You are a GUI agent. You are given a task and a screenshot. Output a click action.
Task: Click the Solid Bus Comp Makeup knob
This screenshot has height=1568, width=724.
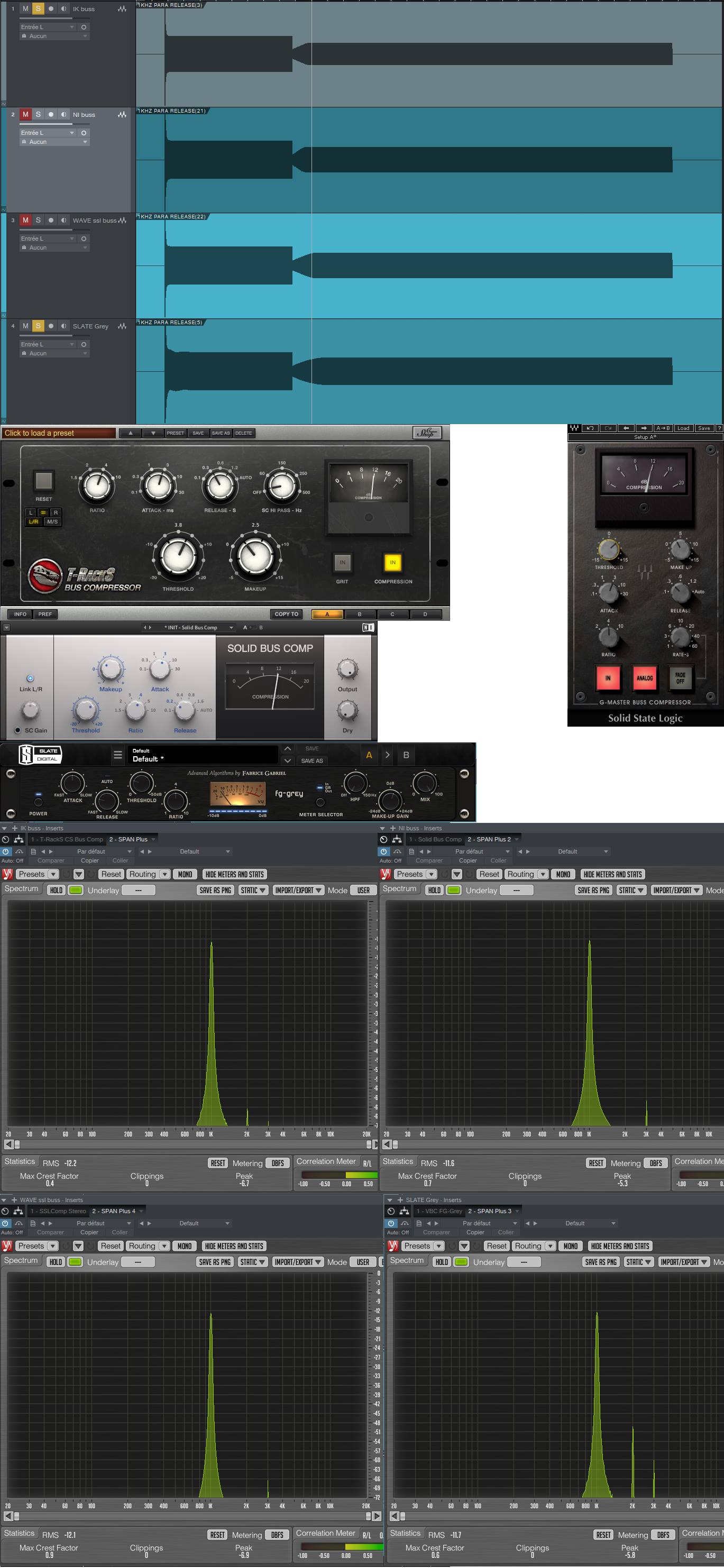110,669
